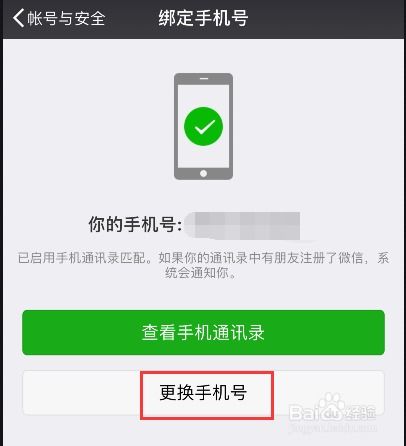Screen dimensions: 406x446
Task: Click the speaker slot on phone illustration
Action: 204,78
